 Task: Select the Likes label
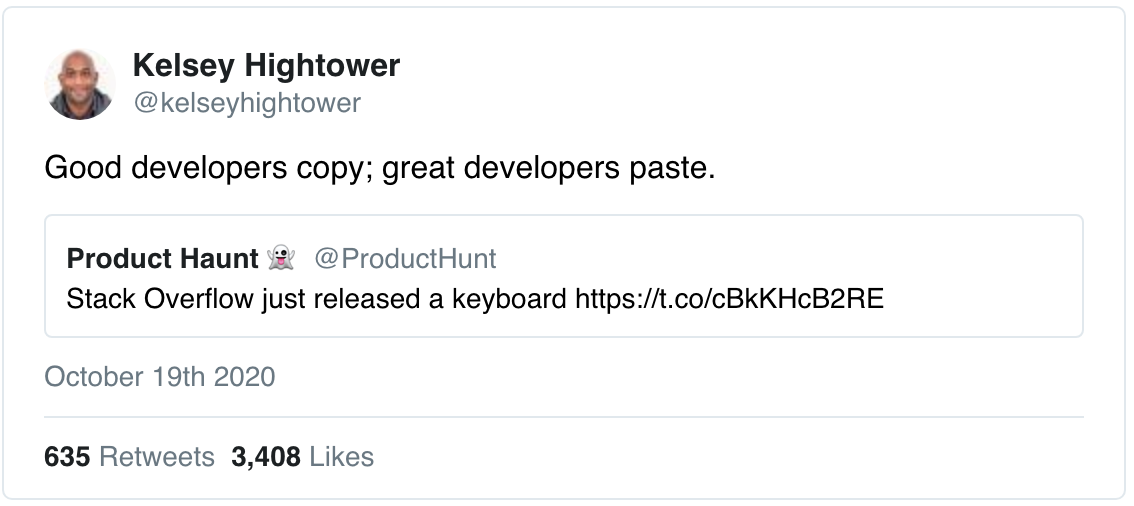click(x=341, y=457)
